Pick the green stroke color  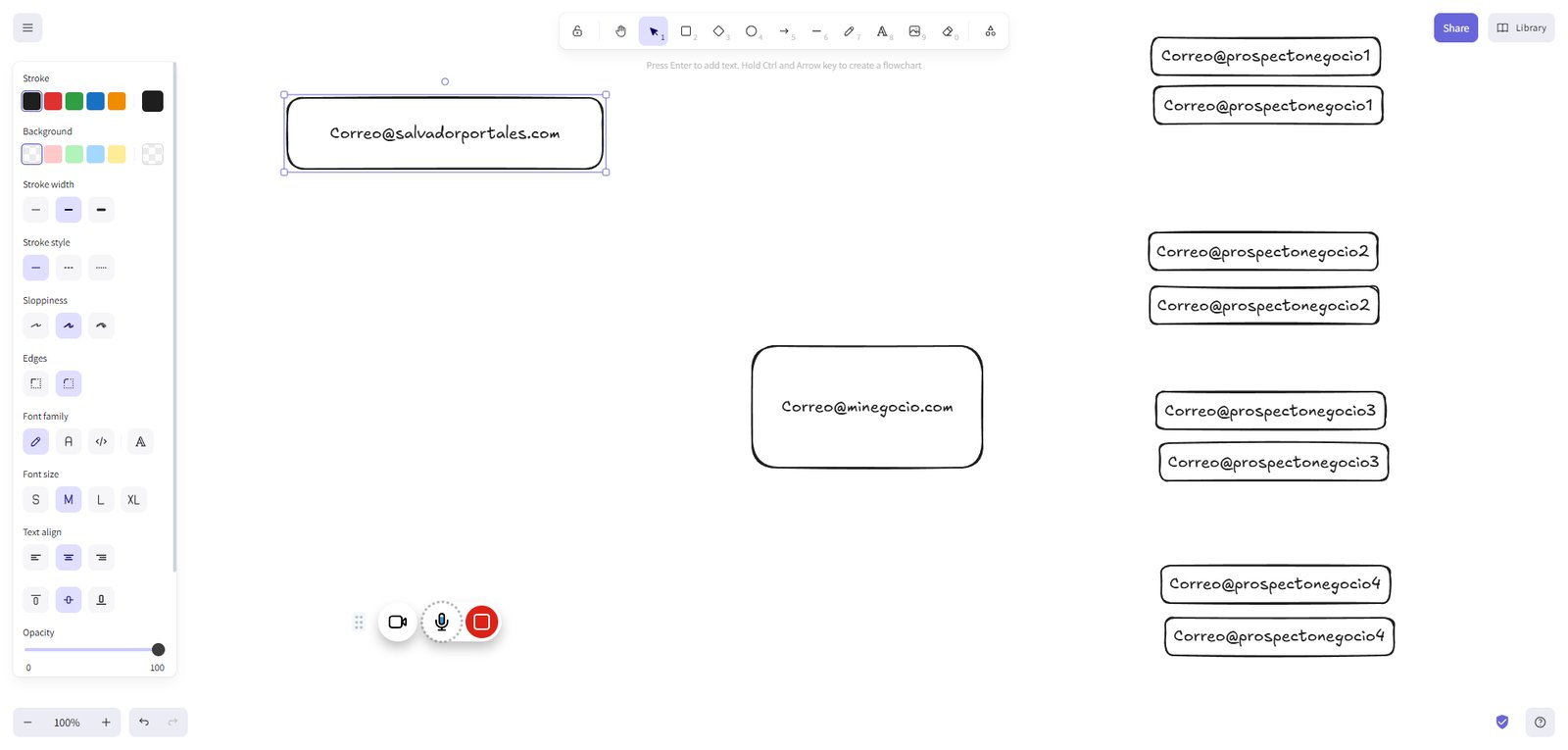click(74, 101)
